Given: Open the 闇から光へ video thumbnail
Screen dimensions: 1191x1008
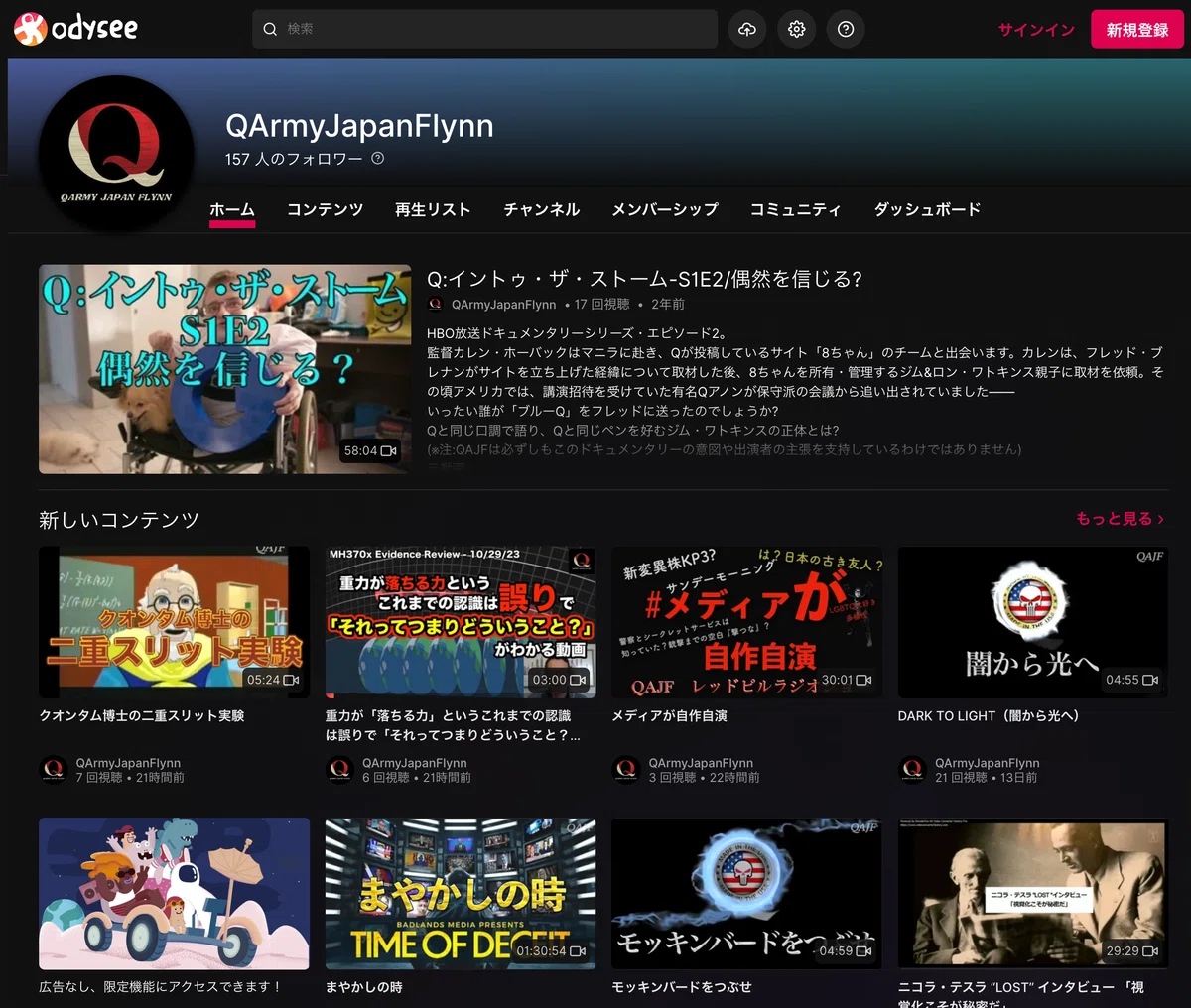Looking at the screenshot, I should pyautogui.click(x=1033, y=622).
